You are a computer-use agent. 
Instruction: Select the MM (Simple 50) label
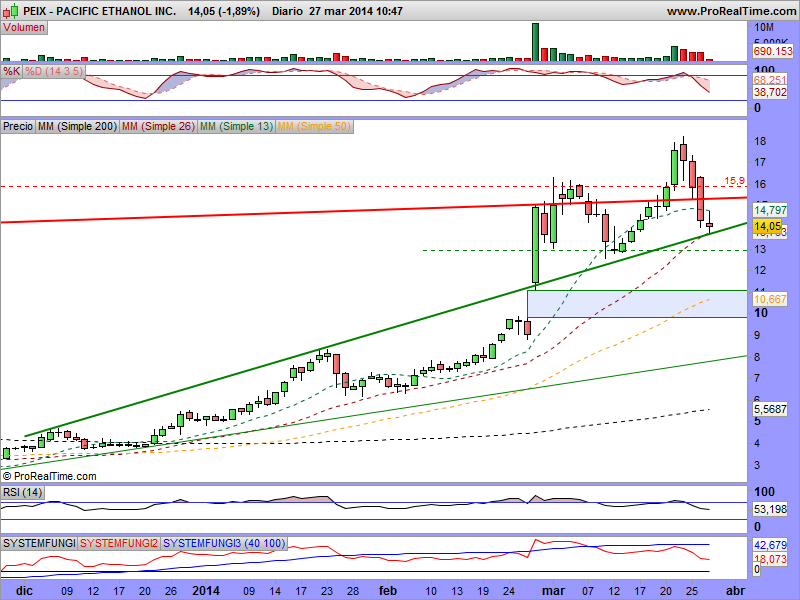tap(314, 126)
